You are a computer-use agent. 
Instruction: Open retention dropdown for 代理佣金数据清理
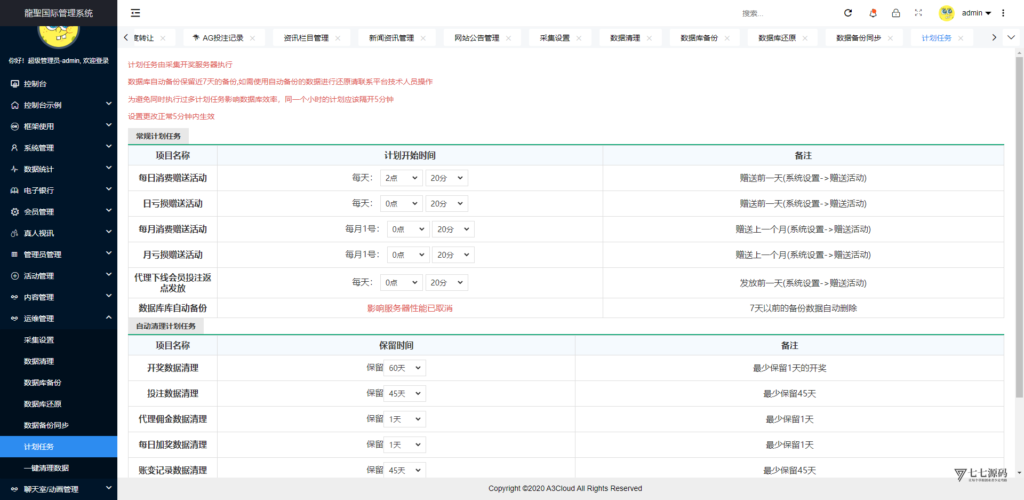[x=404, y=419]
